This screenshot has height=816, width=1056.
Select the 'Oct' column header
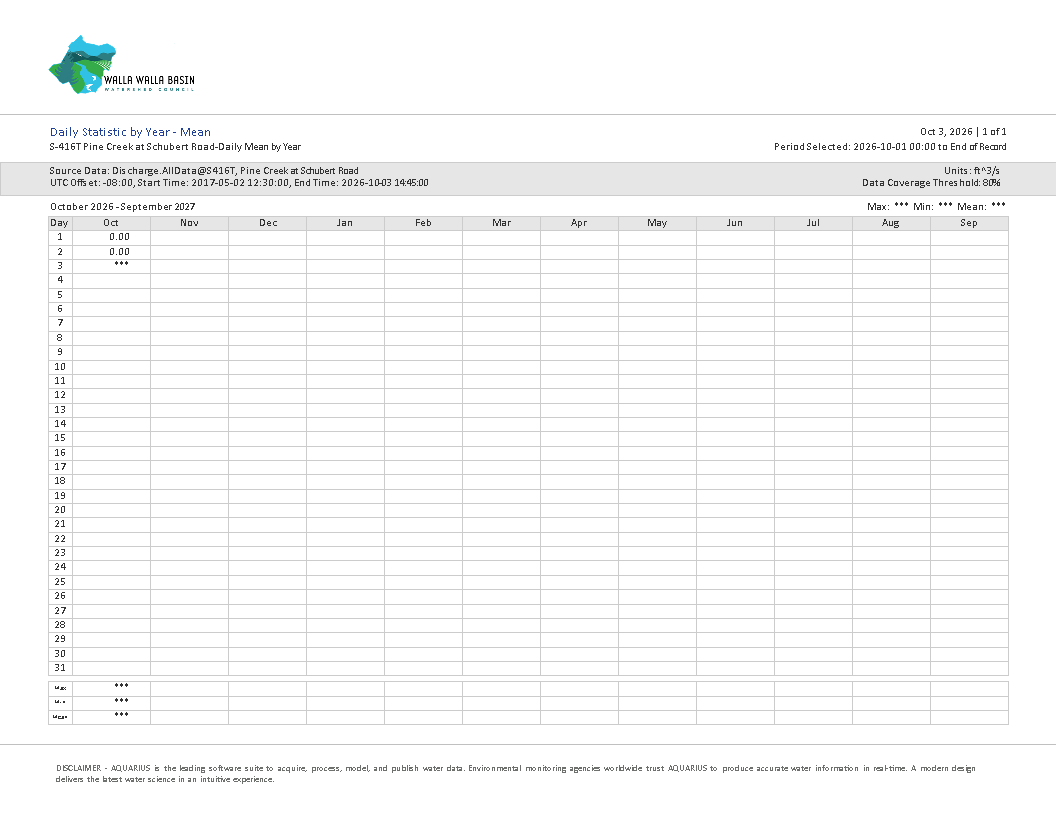point(111,223)
